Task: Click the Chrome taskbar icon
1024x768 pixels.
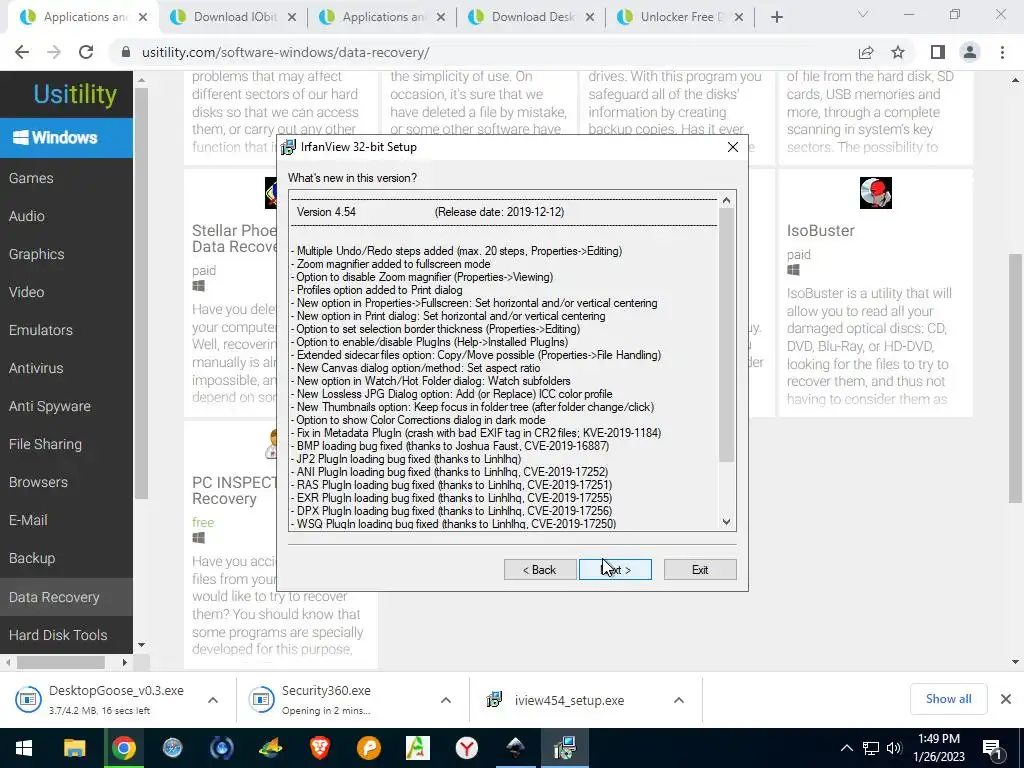Action: point(123,748)
